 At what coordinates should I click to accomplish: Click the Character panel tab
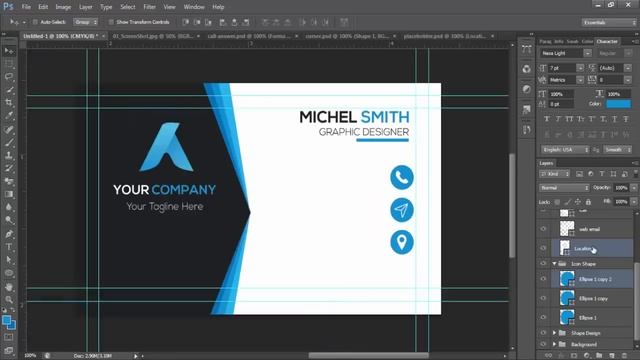pyautogui.click(x=607, y=41)
